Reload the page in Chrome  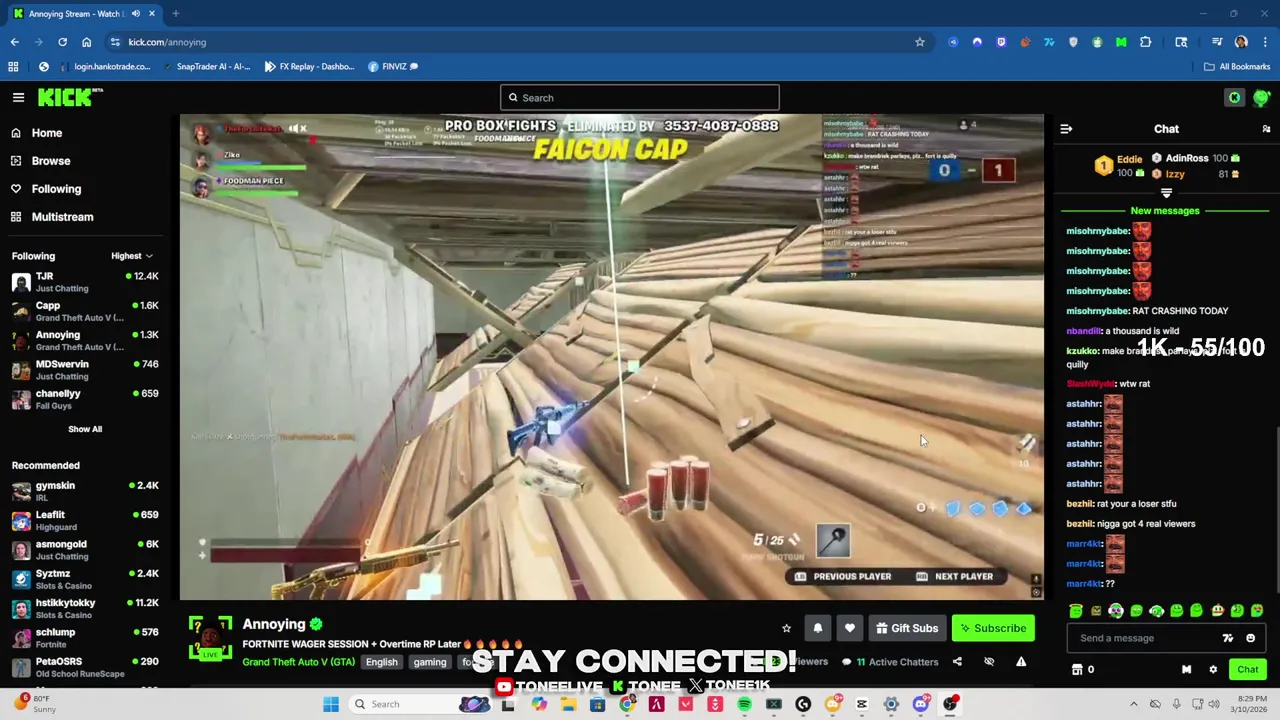click(62, 42)
